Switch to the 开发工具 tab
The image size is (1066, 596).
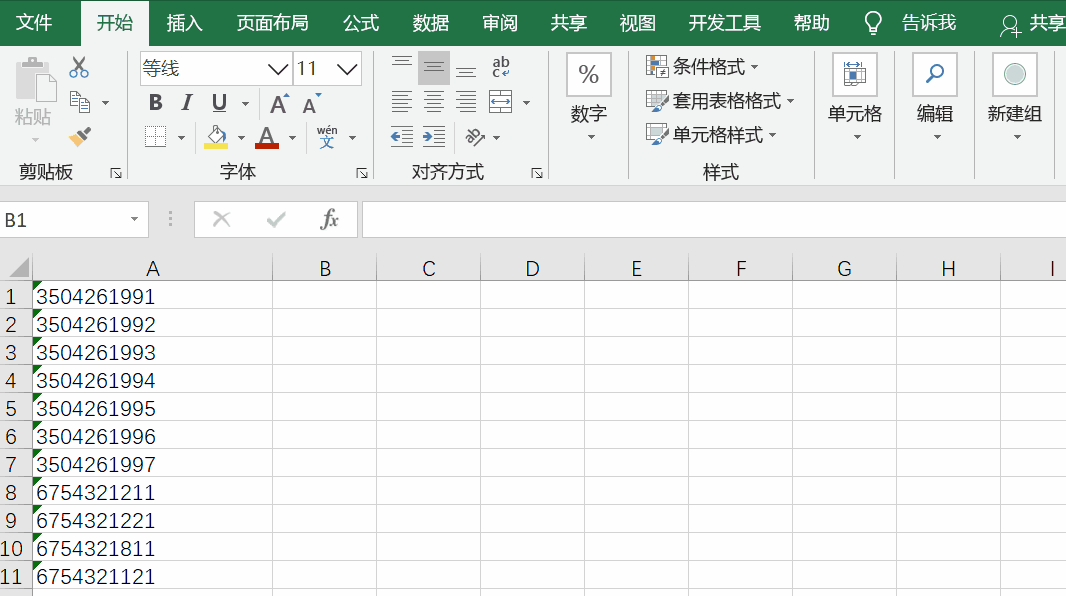[725, 23]
